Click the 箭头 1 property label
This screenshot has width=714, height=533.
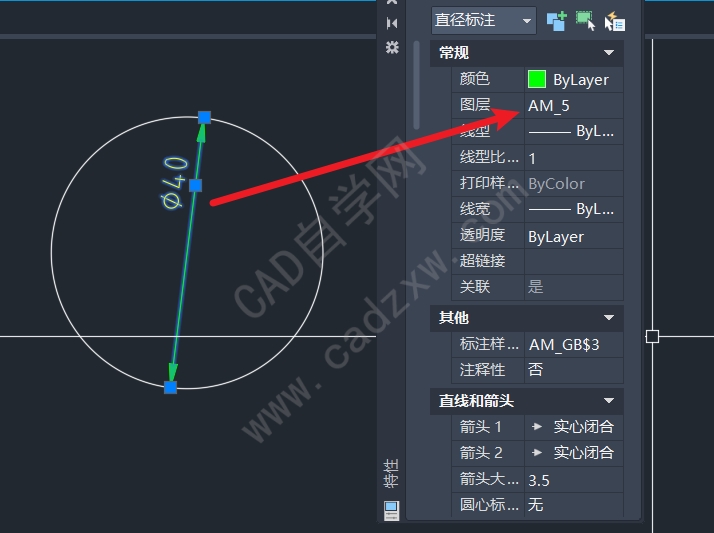point(480,426)
